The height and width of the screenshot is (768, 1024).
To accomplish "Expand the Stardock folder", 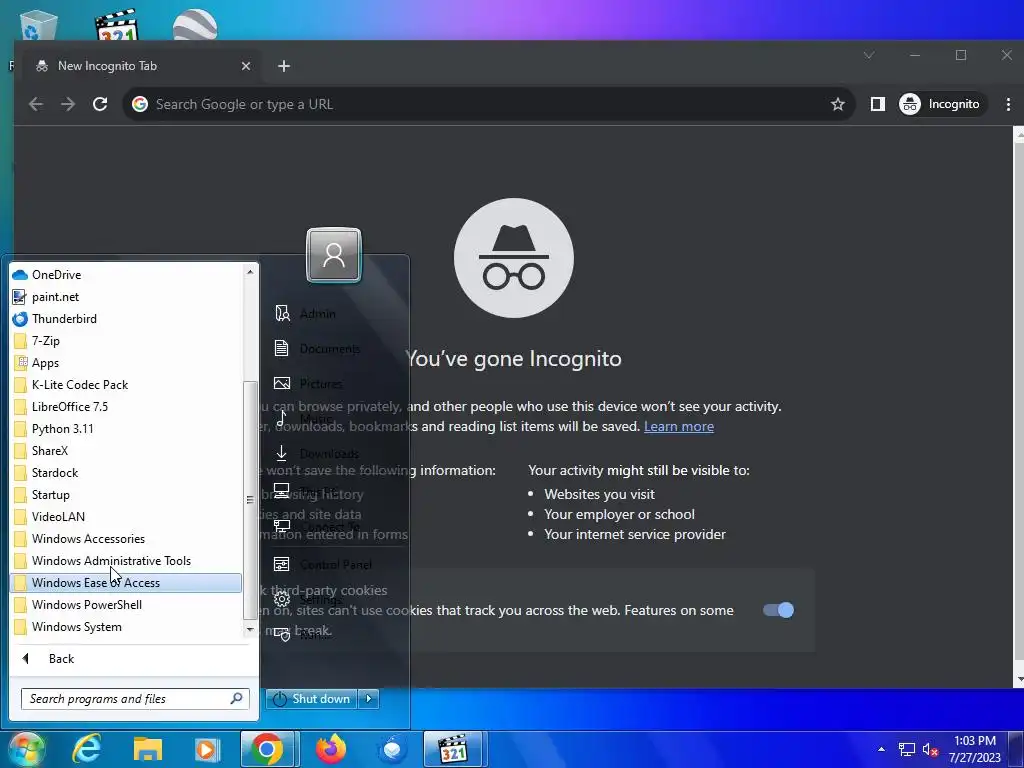I will pos(126,473).
